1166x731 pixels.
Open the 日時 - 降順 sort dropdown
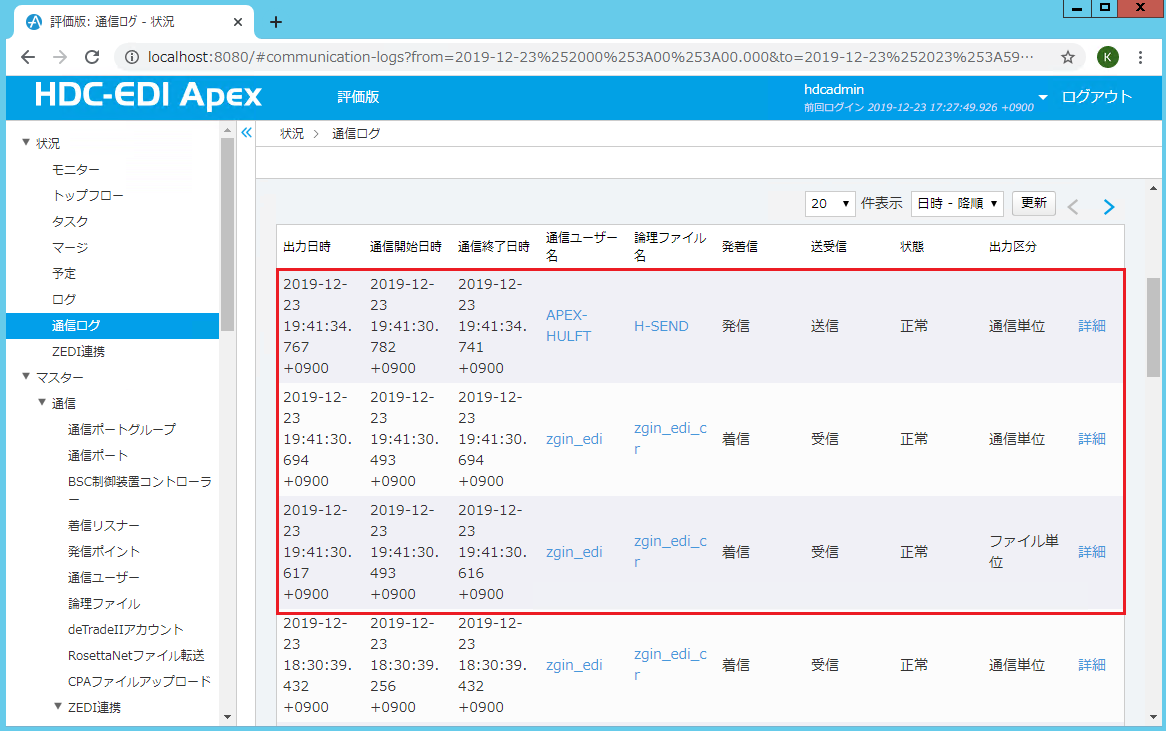pos(957,203)
